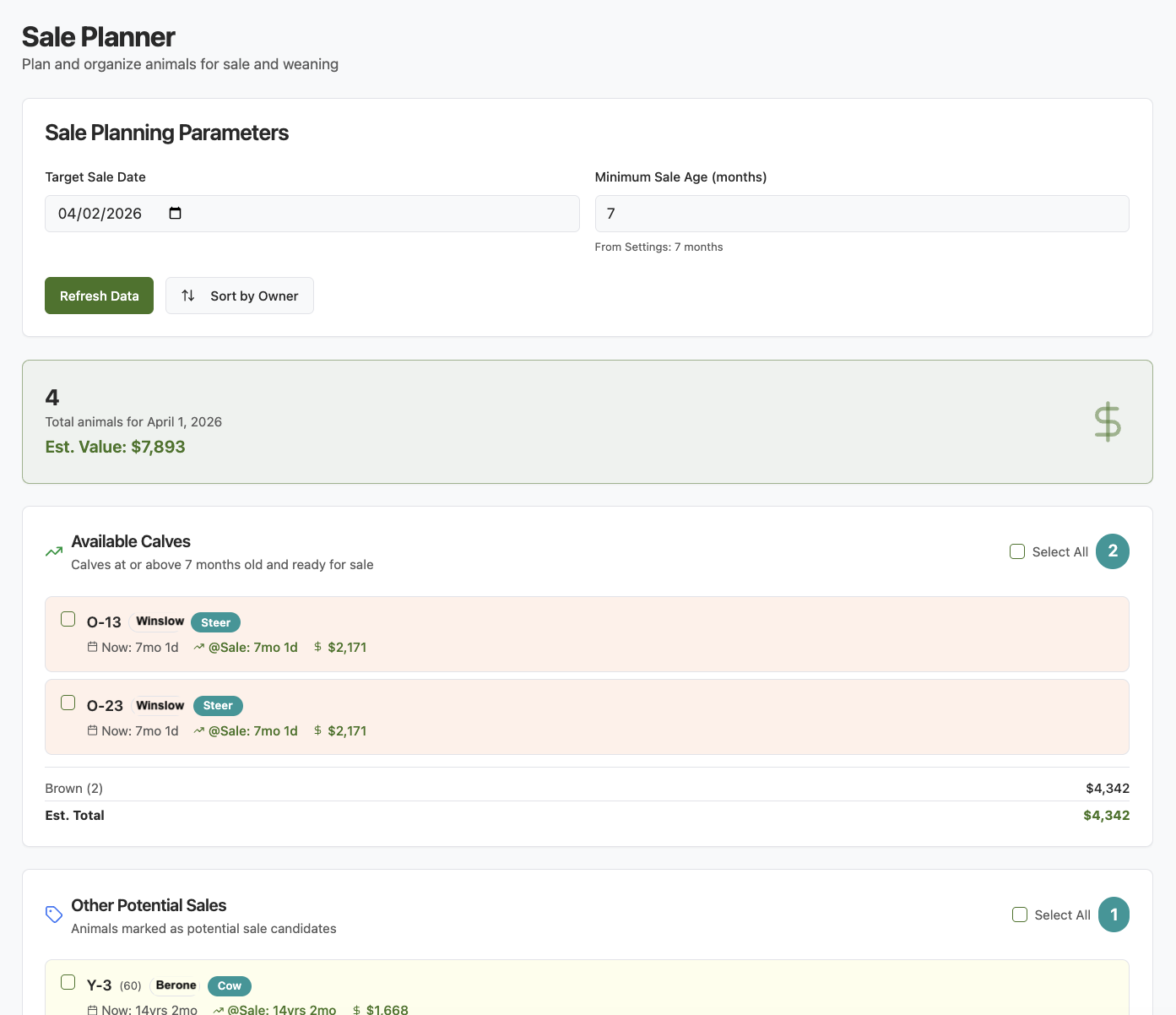Check Select All for Other Potential Sales
The height and width of the screenshot is (1015, 1176).
point(1020,915)
